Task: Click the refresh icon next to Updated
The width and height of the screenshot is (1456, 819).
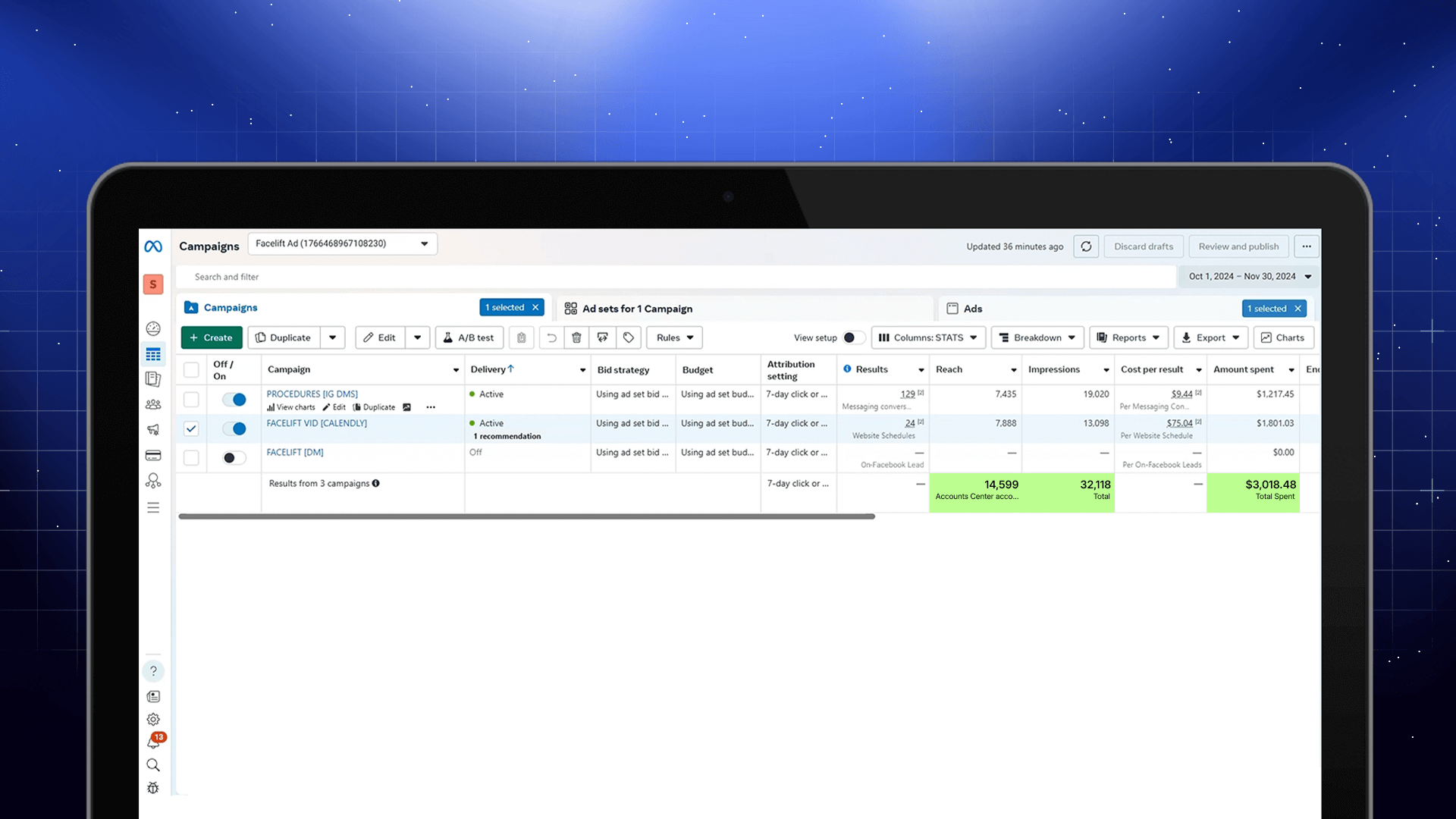Action: [x=1086, y=246]
